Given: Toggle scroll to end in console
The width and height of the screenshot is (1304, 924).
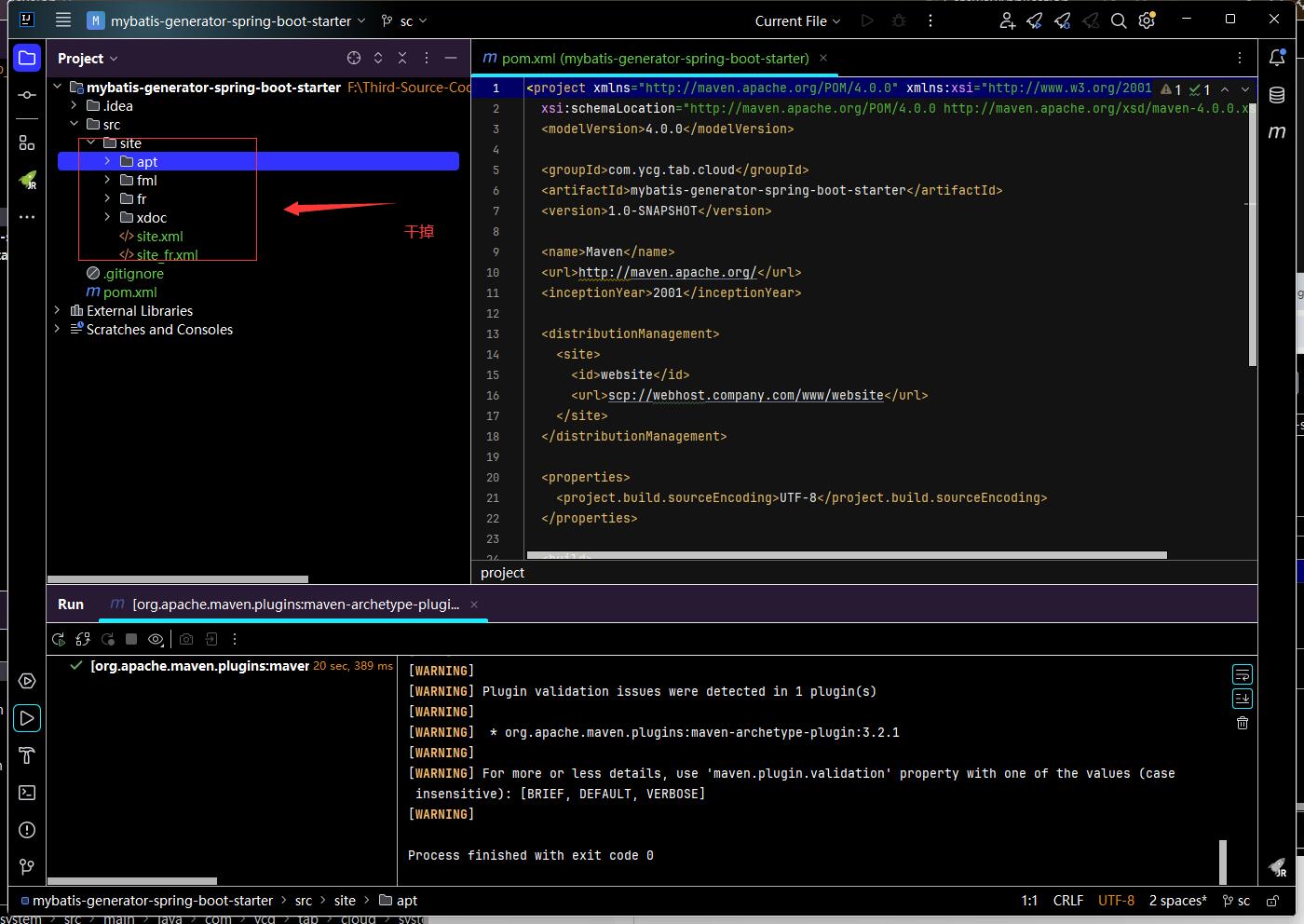Looking at the screenshot, I should tap(1242, 699).
